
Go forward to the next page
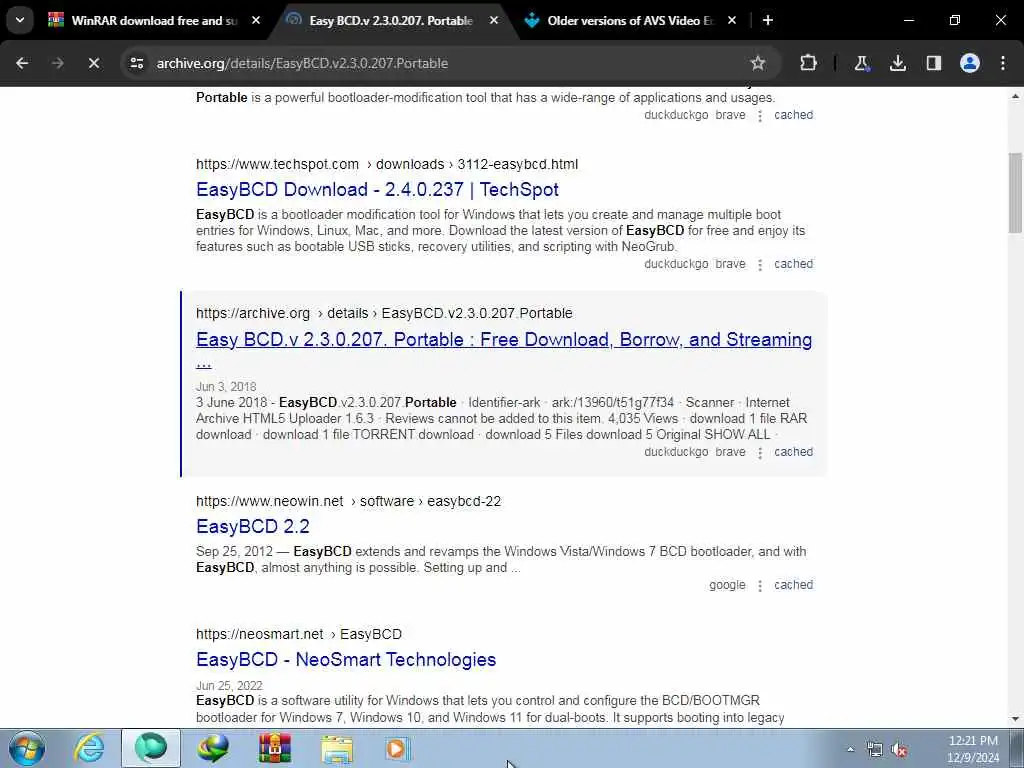click(57, 63)
